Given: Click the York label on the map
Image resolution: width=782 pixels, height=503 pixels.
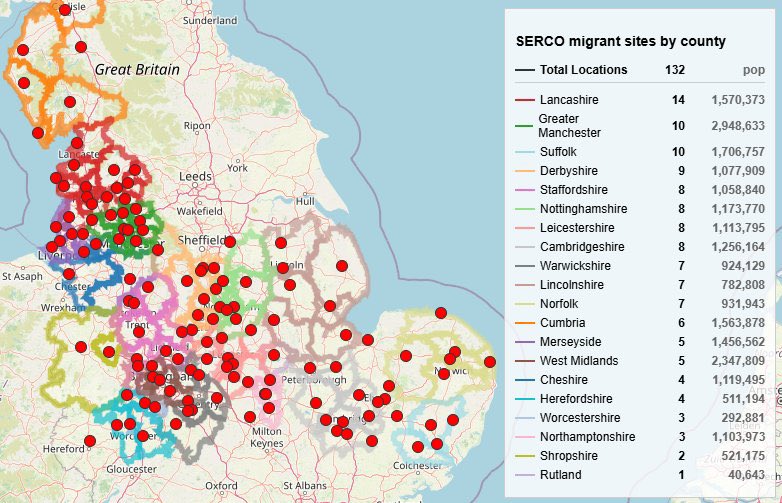Looking at the screenshot, I should click(237, 168).
